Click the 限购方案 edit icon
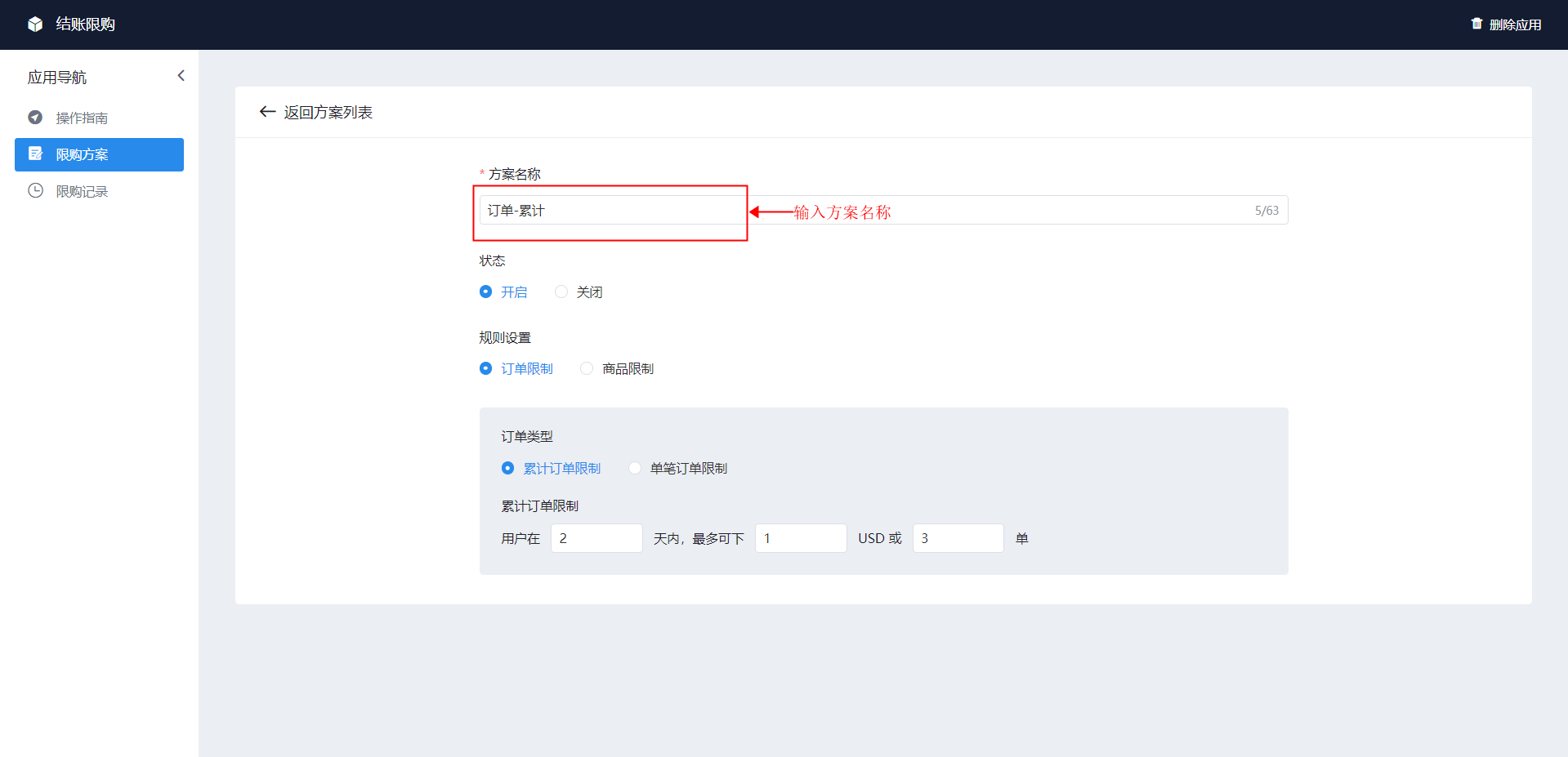 [35, 154]
